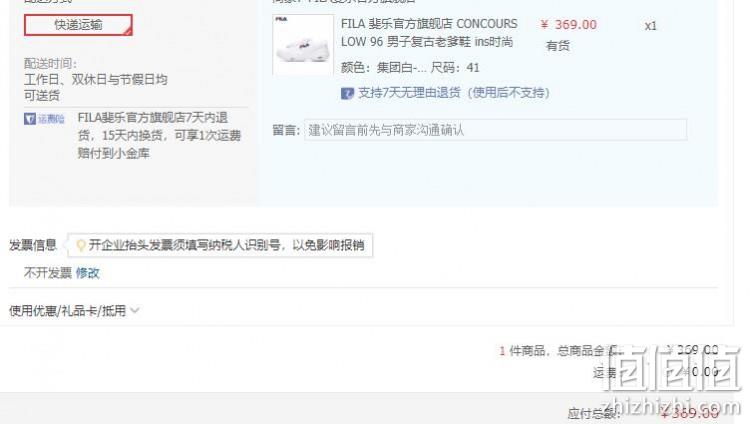Click the 7-day return shield icon
The width and height of the screenshot is (750, 424).
[347, 93]
